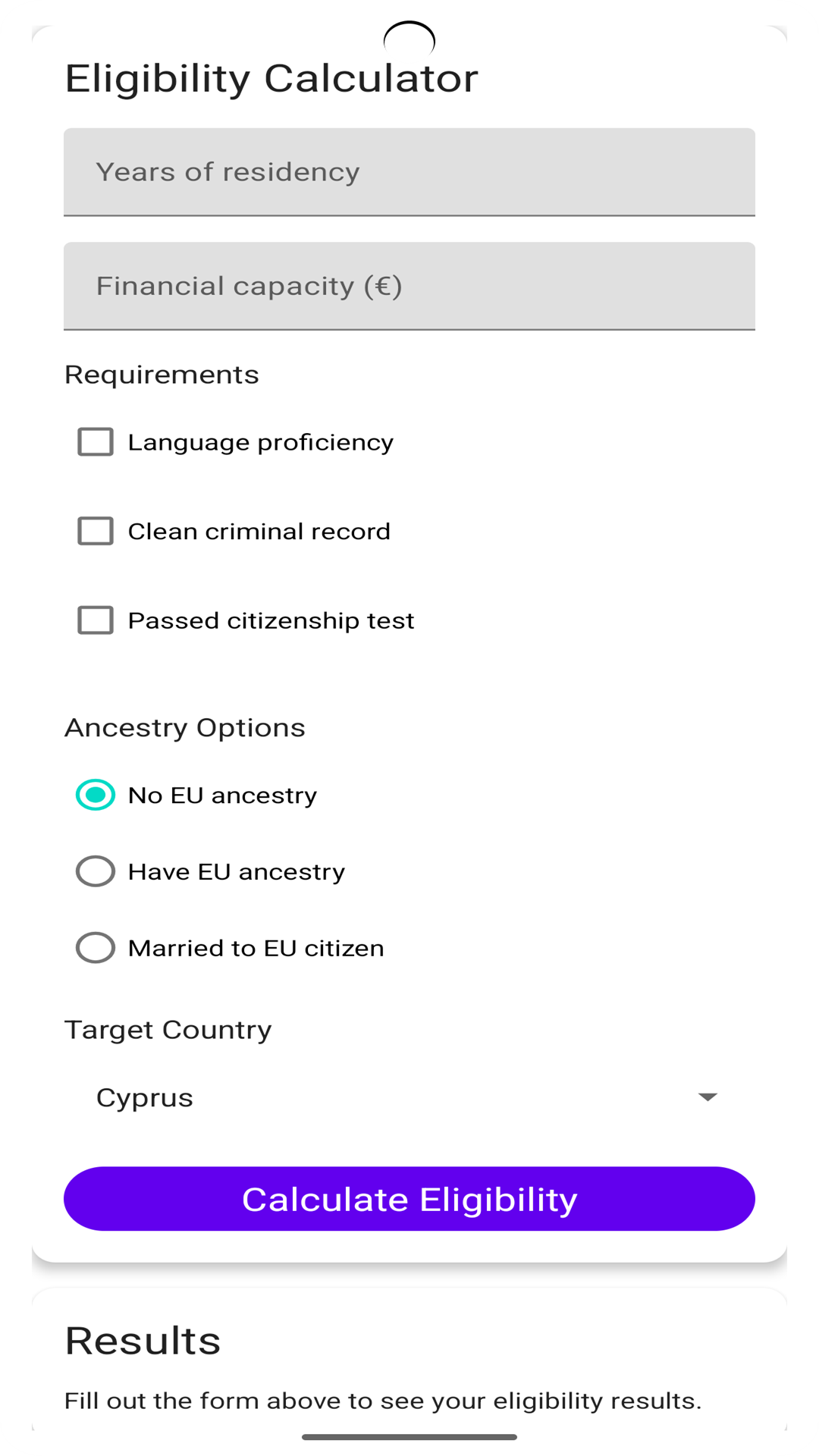This screenshot has height=1456, width=819.
Task: Choose the Have EU ancestry option
Action: [x=96, y=871]
